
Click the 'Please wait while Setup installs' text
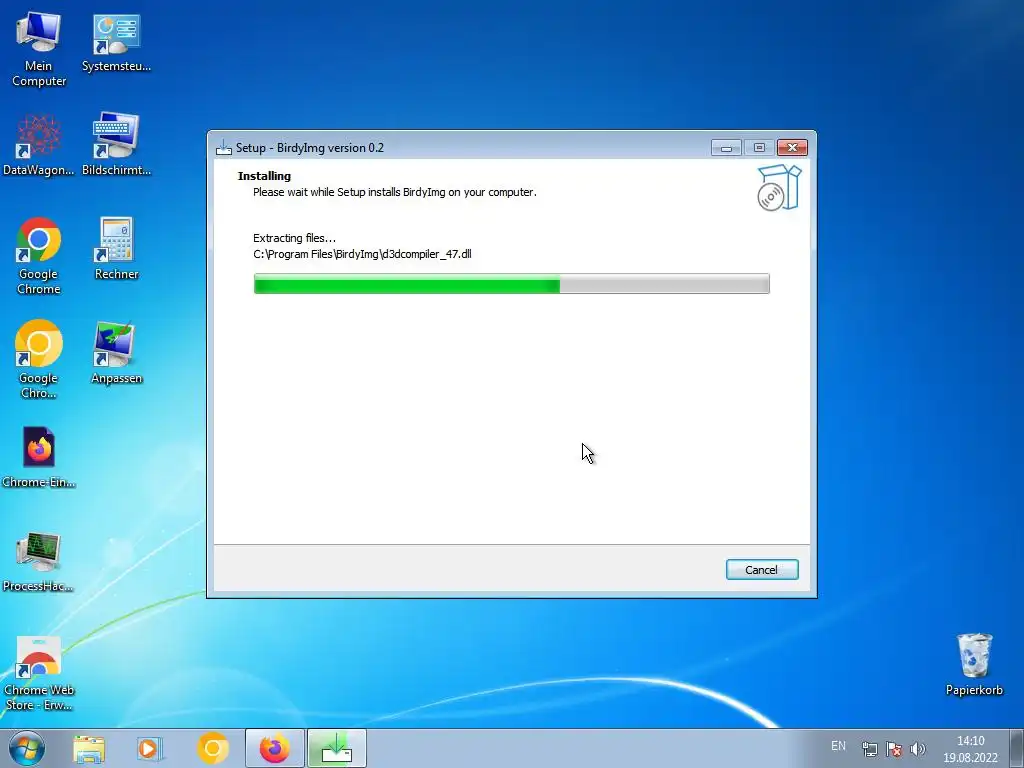[394, 192]
